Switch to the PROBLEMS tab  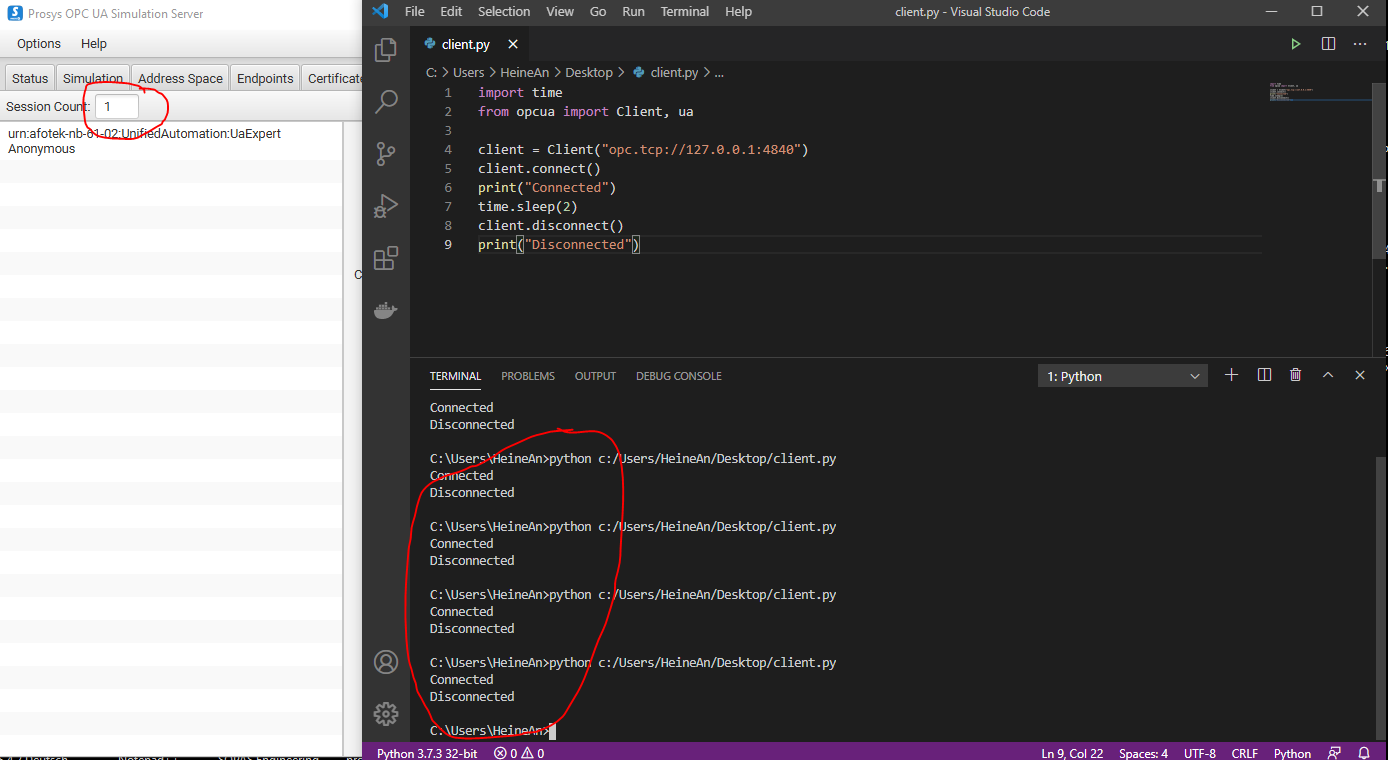click(x=527, y=375)
